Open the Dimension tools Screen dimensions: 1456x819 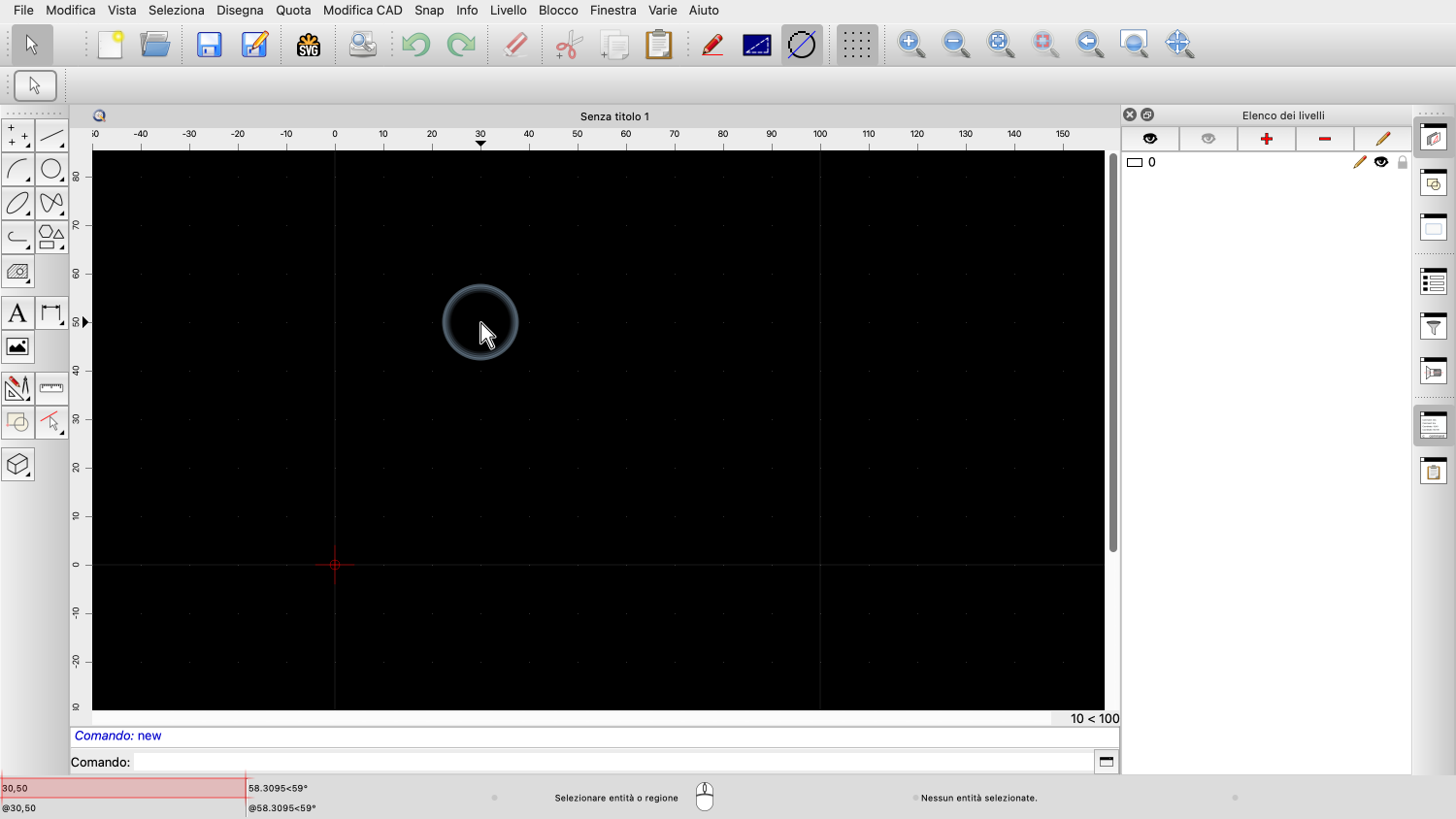(x=51, y=313)
